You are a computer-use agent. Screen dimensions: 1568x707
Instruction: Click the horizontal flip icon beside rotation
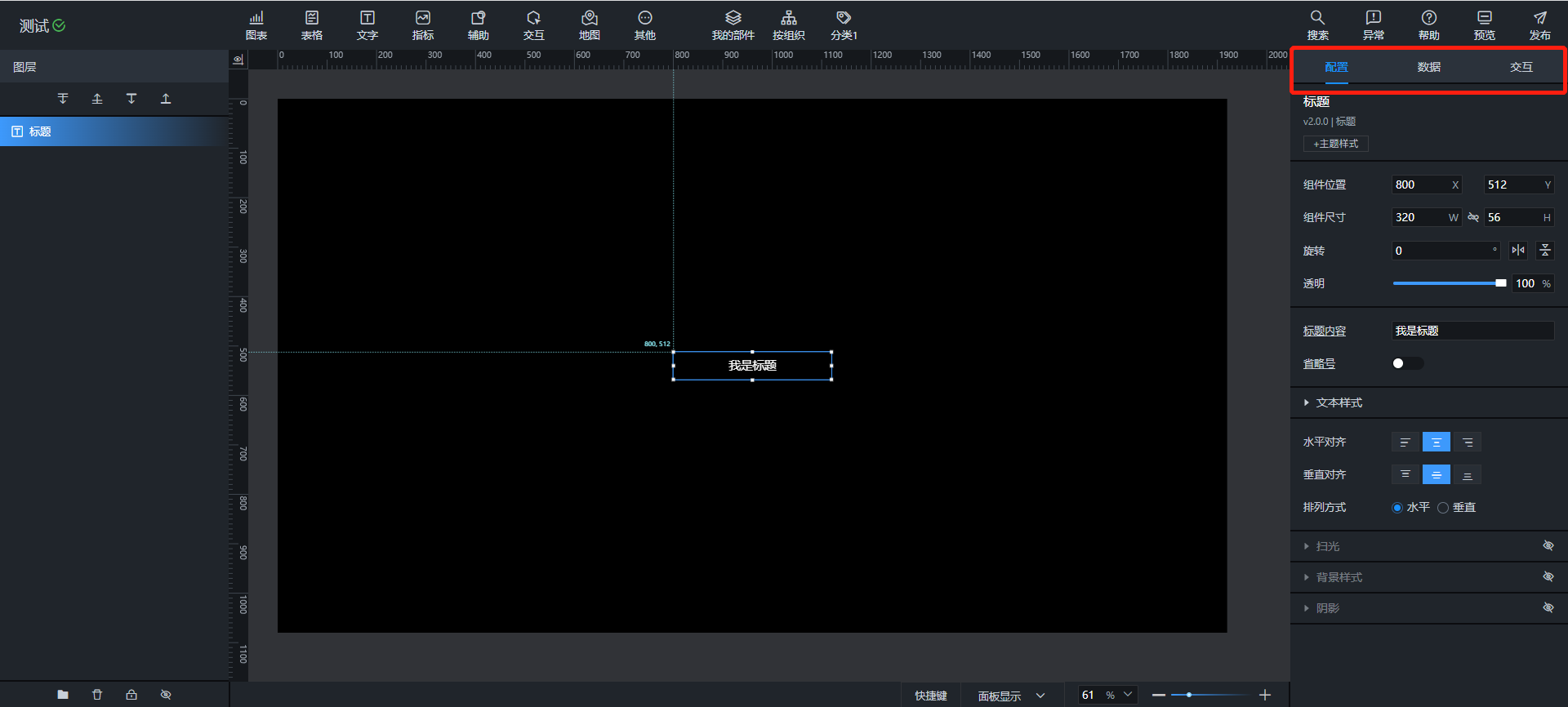pos(1518,251)
